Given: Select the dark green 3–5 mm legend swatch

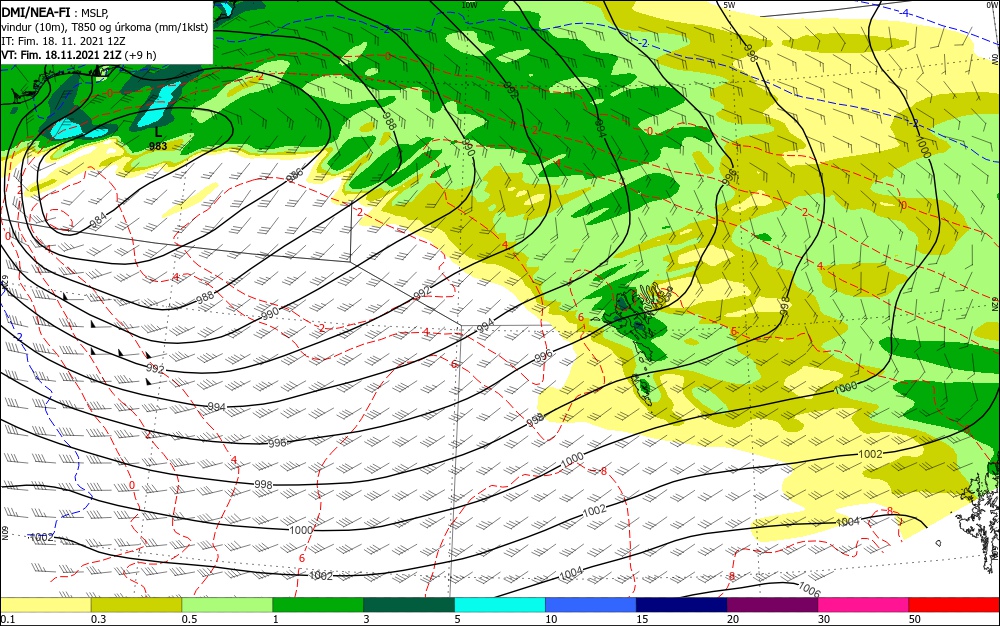Looking at the screenshot, I should 409,605.
